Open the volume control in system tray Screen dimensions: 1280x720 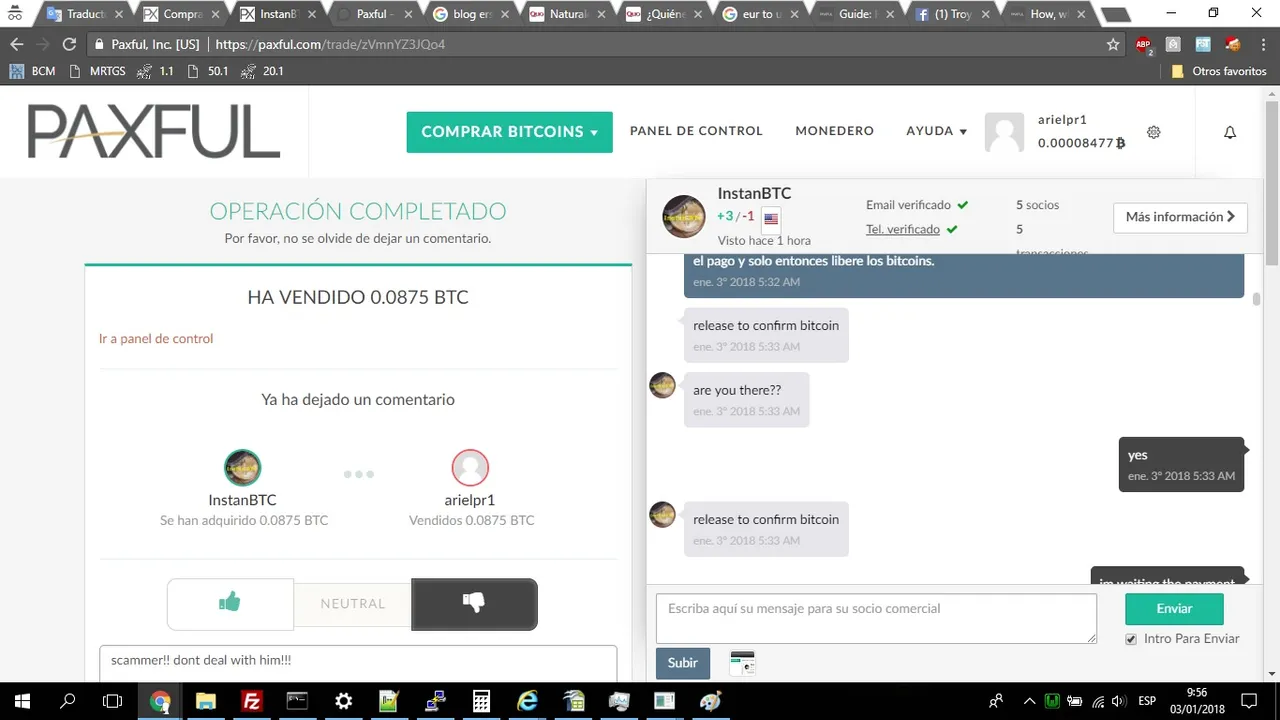tap(1118, 701)
